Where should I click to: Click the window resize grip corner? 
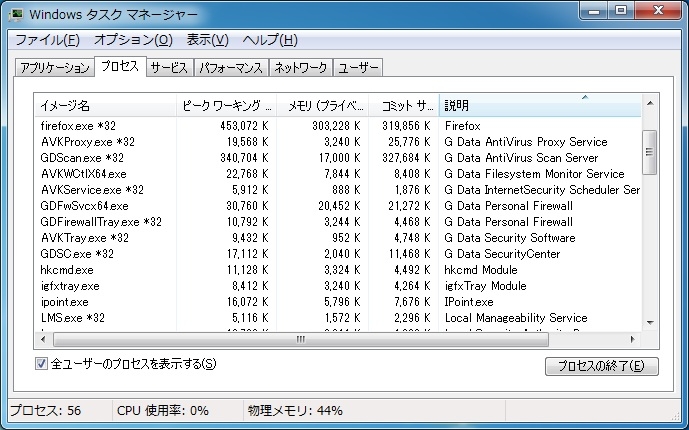[676, 415]
